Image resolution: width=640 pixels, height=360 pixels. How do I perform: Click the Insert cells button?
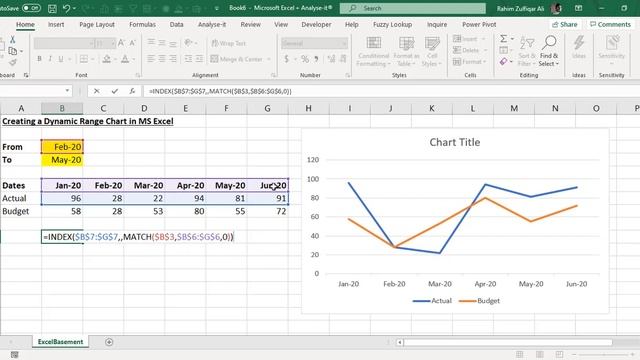click(465, 39)
